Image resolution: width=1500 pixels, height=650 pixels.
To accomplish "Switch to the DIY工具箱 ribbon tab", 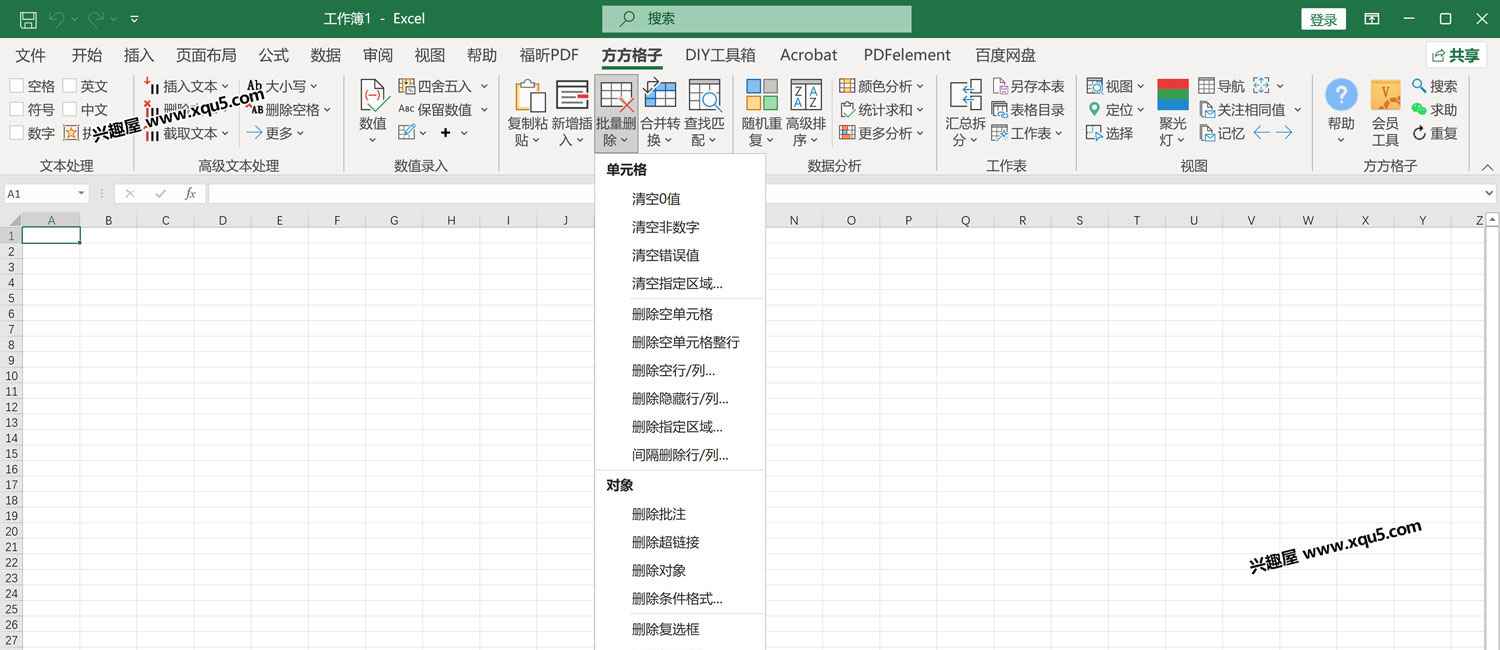I will 720,55.
